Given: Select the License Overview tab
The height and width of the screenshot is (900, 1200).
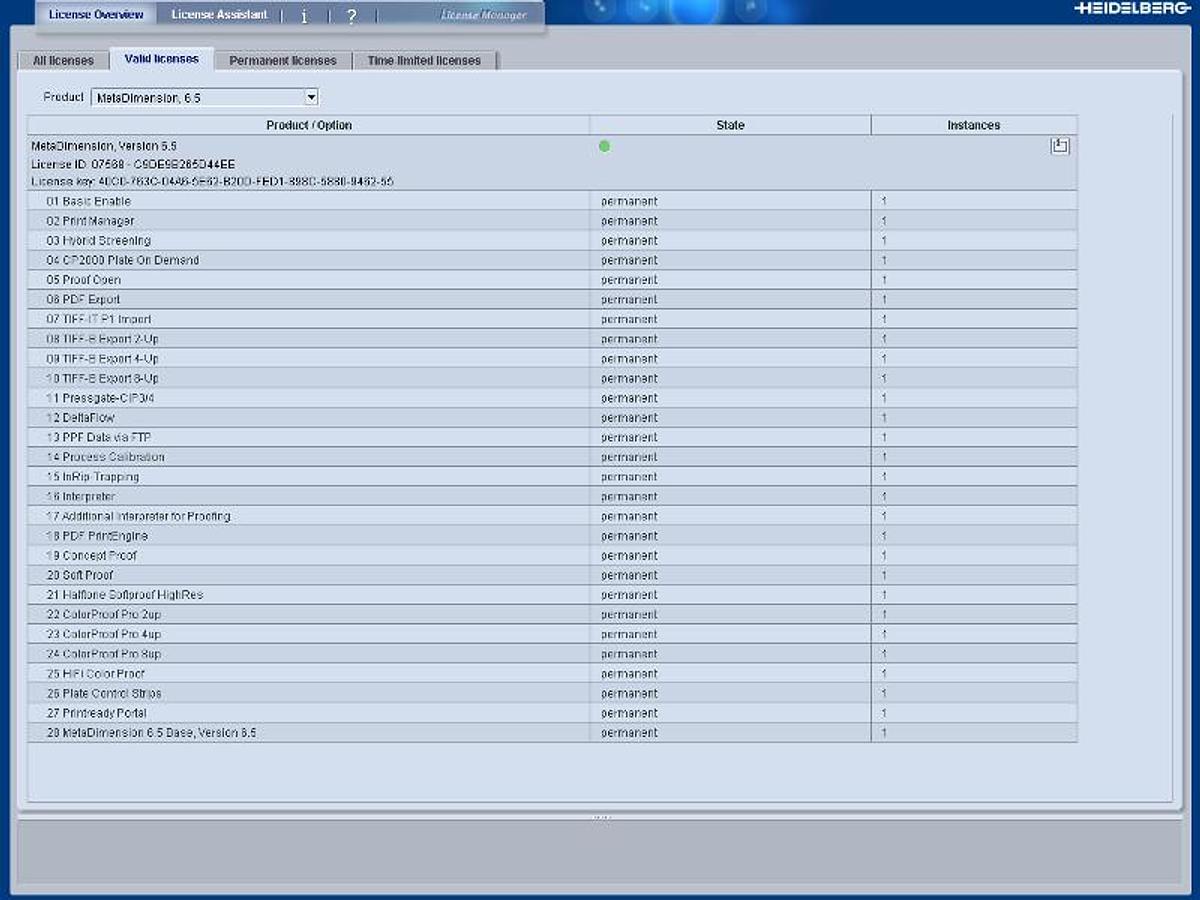Looking at the screenshot, I should coord(96,14).
